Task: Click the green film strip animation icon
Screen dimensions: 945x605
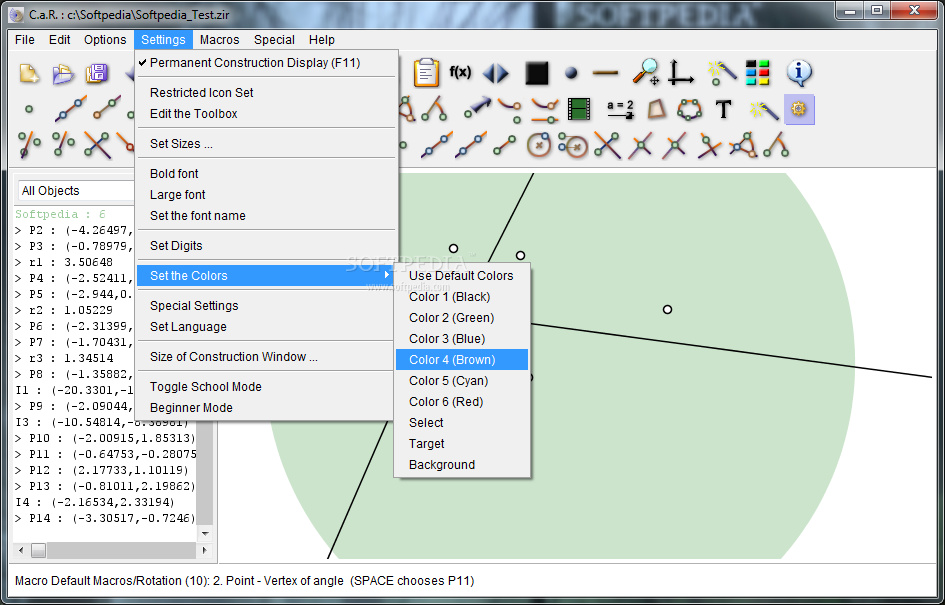Action: coord(579,110)
